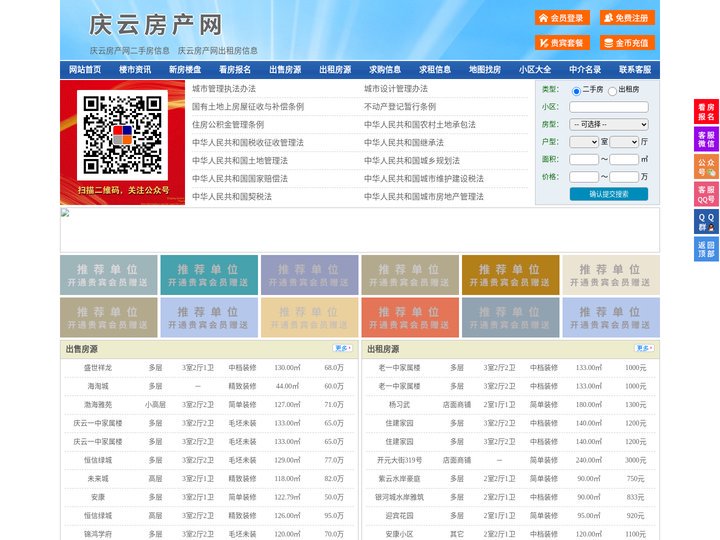Open 海淘城 sale listing
The height and width of the screenshot is (540, 720).
pyautogui.click(x=98, y=386)
